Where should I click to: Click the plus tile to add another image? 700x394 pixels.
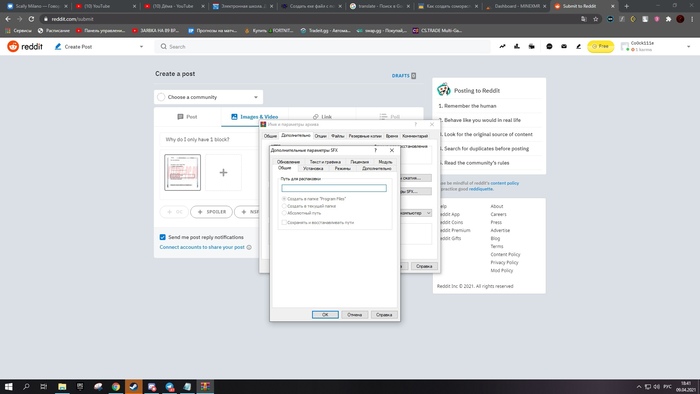click(223, 172)
